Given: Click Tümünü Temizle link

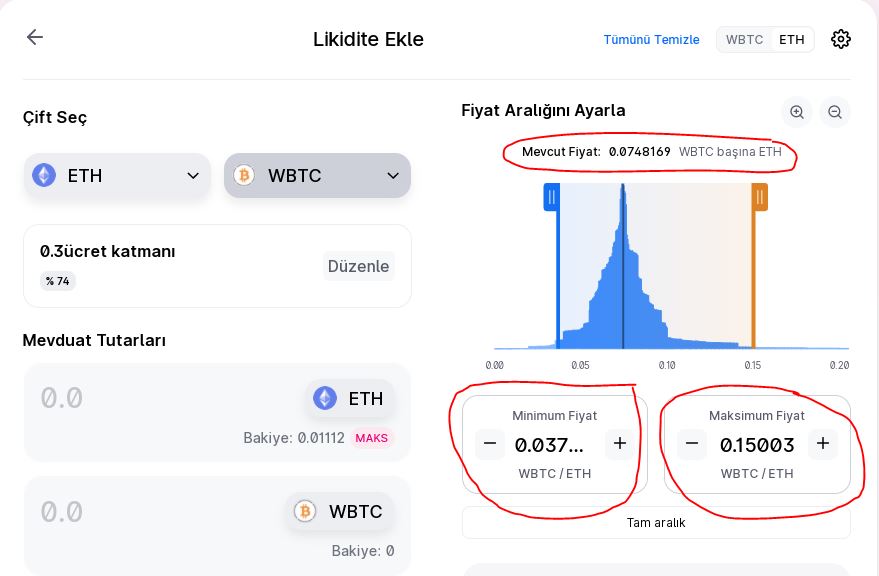Looking at the screenshot, I should (651, 40).
